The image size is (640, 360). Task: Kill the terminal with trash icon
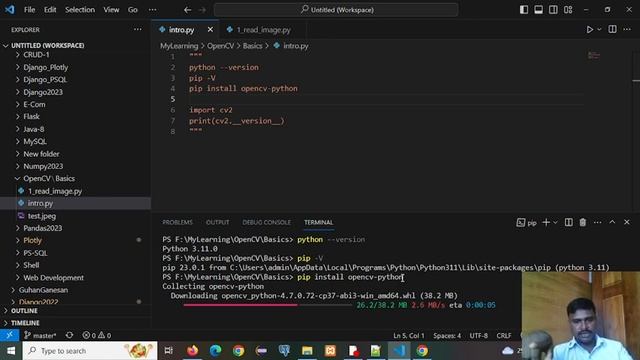(583, 222)
